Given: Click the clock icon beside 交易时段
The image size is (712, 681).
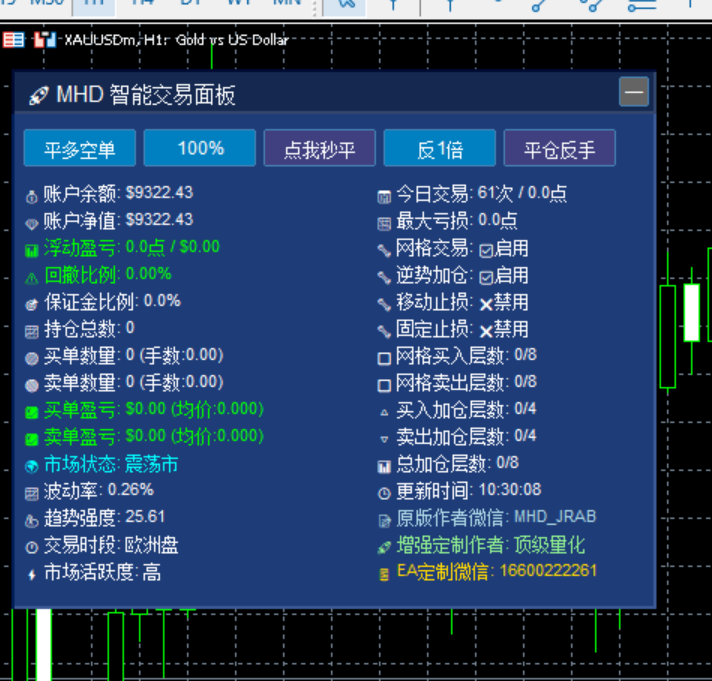Looking at the screenshot, I should coord(32,548).
